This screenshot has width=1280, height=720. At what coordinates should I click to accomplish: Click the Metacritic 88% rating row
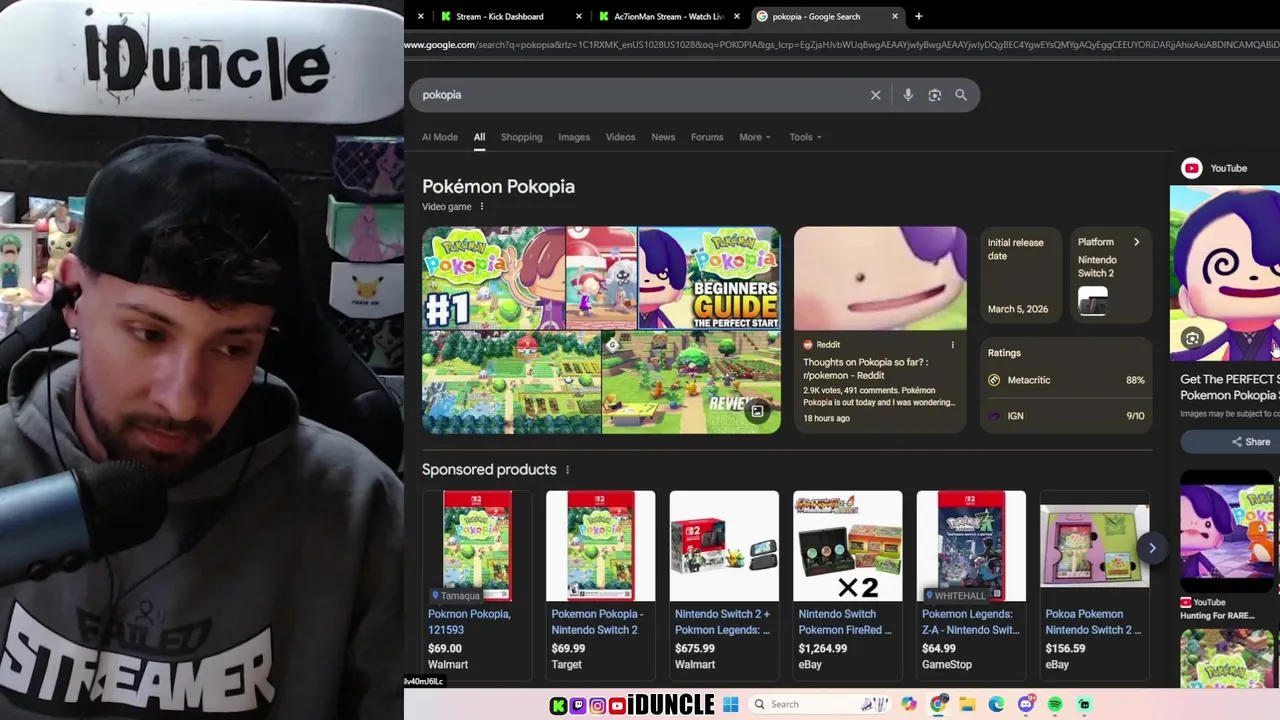[x=1066, y=380]
